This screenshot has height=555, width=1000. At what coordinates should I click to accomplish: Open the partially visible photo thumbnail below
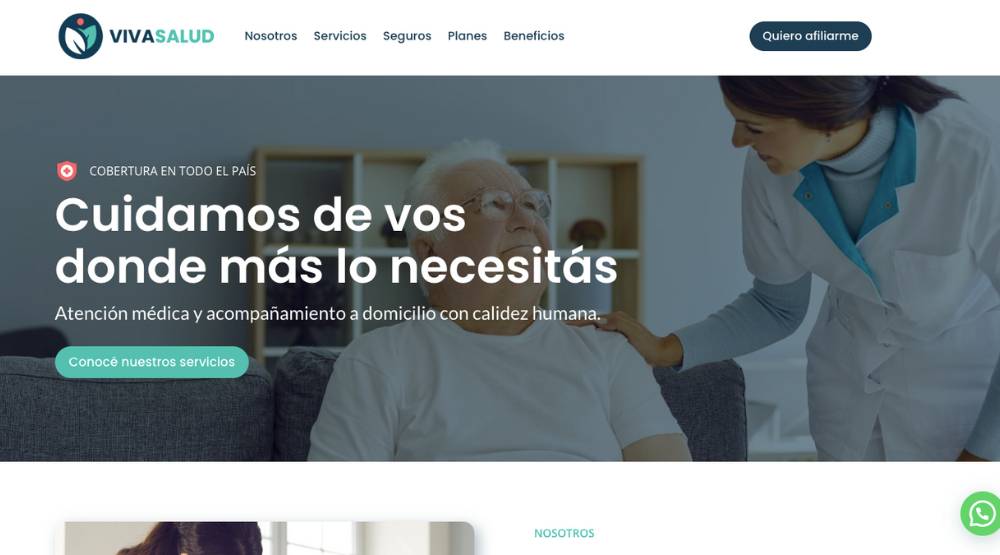[269, 538]
